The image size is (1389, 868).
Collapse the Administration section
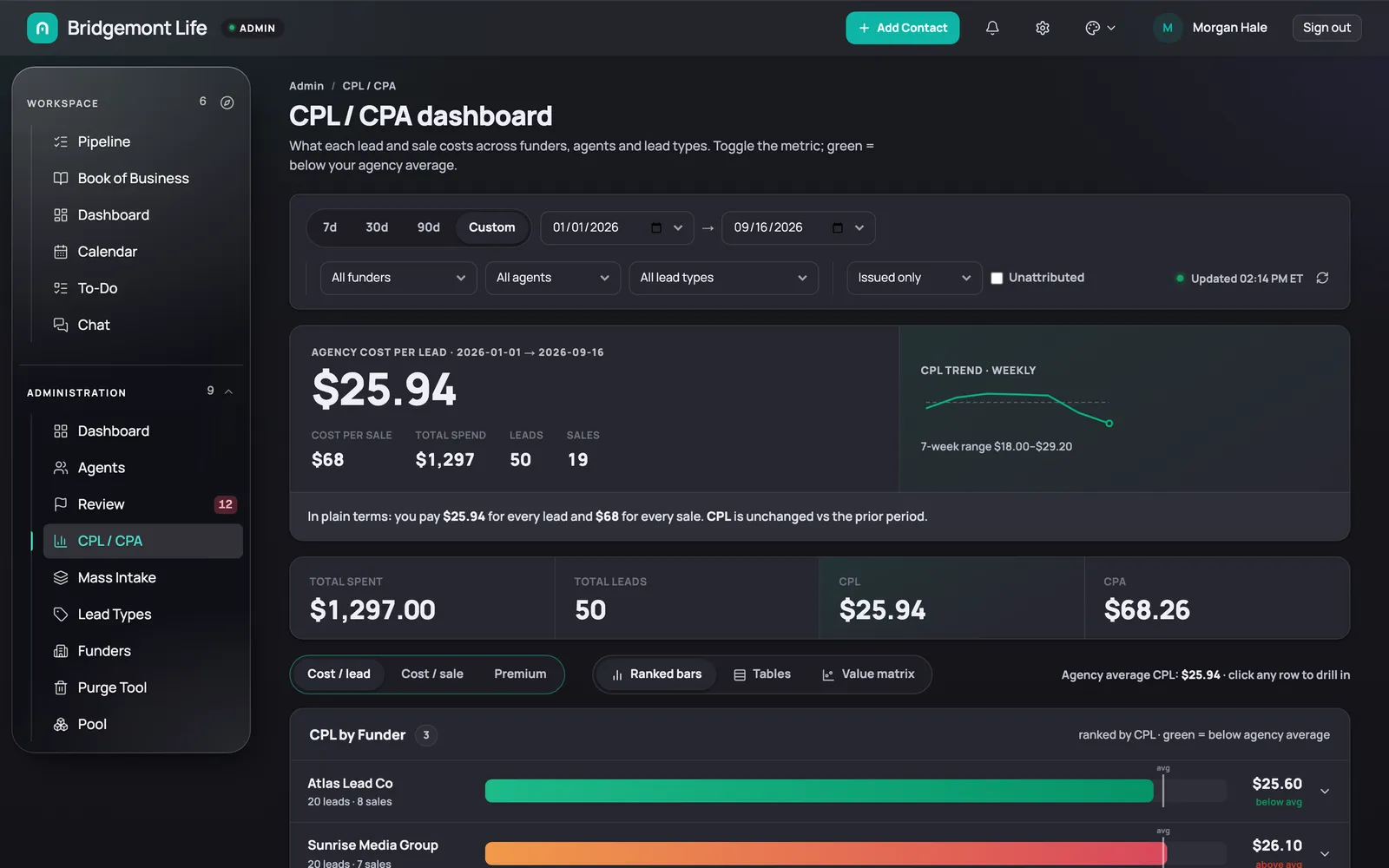point(229,391)
